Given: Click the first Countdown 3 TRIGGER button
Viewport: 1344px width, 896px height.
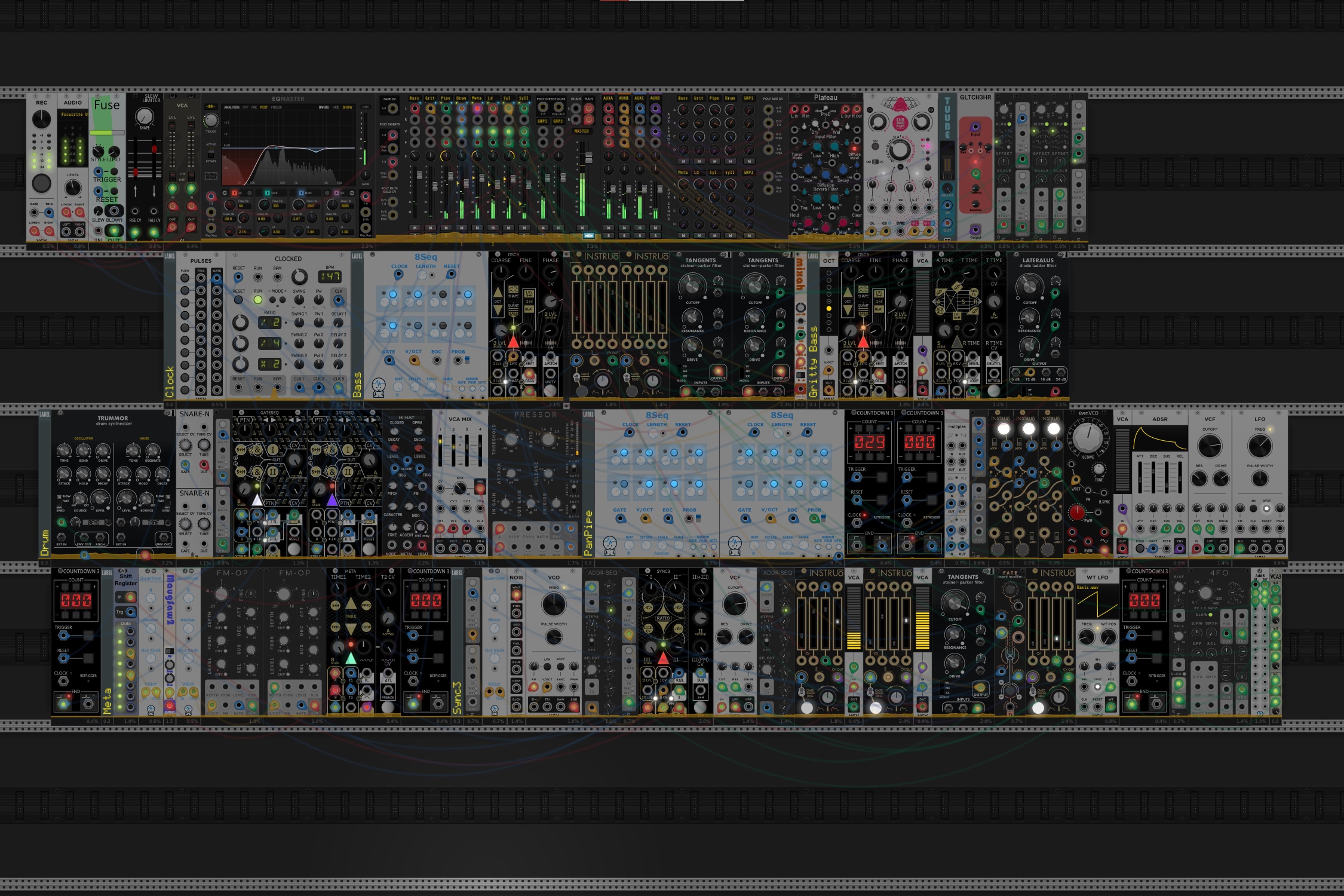Looking at the screenshot, I should (x=882, y=477).
